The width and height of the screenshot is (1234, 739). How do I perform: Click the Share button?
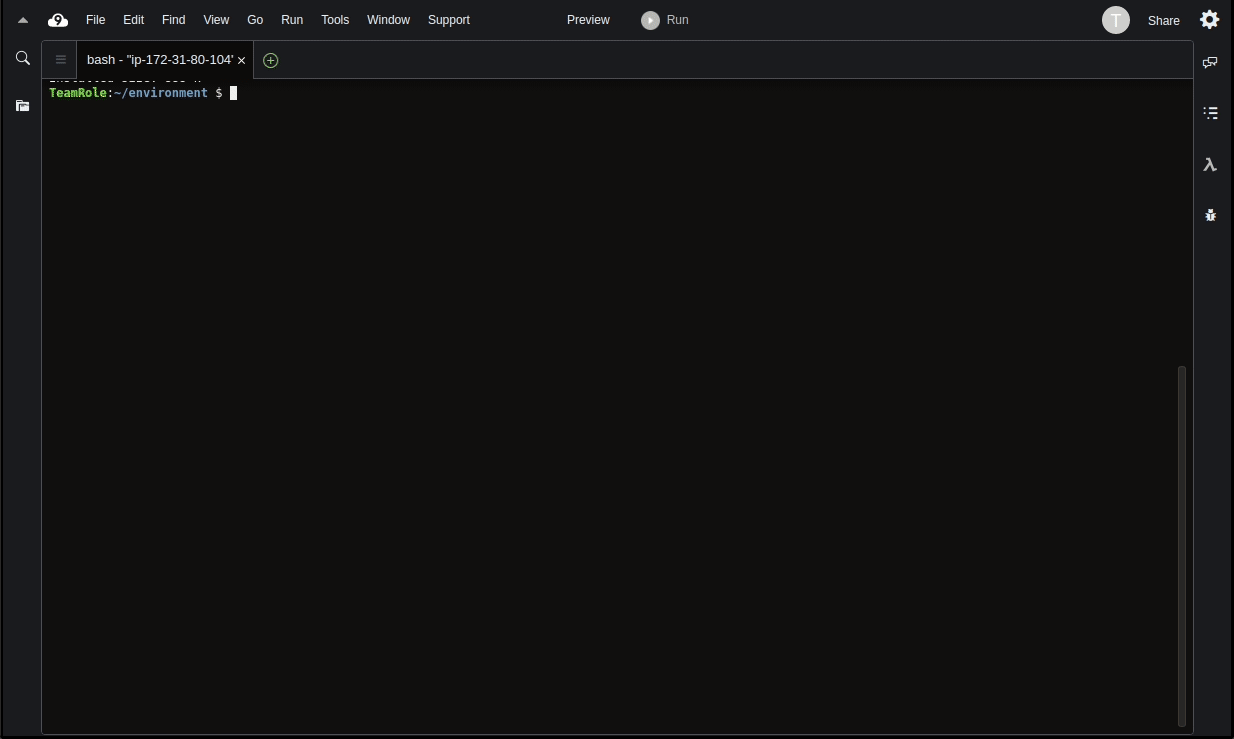[x=1164, y=20]
